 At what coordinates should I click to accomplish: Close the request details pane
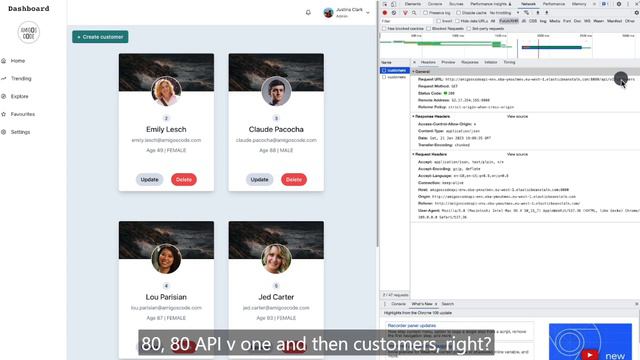coord(415,62)
